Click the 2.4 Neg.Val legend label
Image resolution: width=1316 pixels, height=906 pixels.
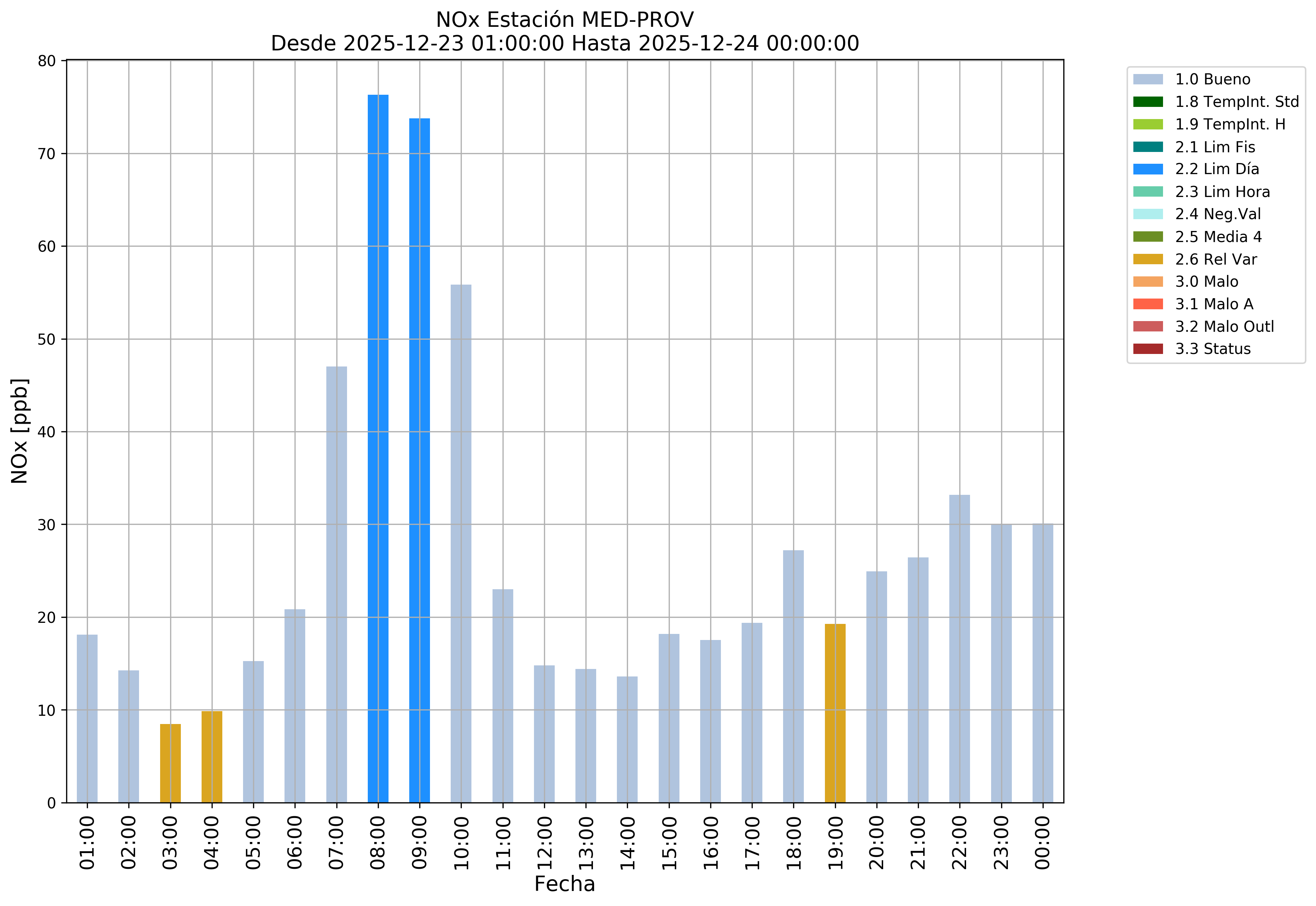point(1218,214)
